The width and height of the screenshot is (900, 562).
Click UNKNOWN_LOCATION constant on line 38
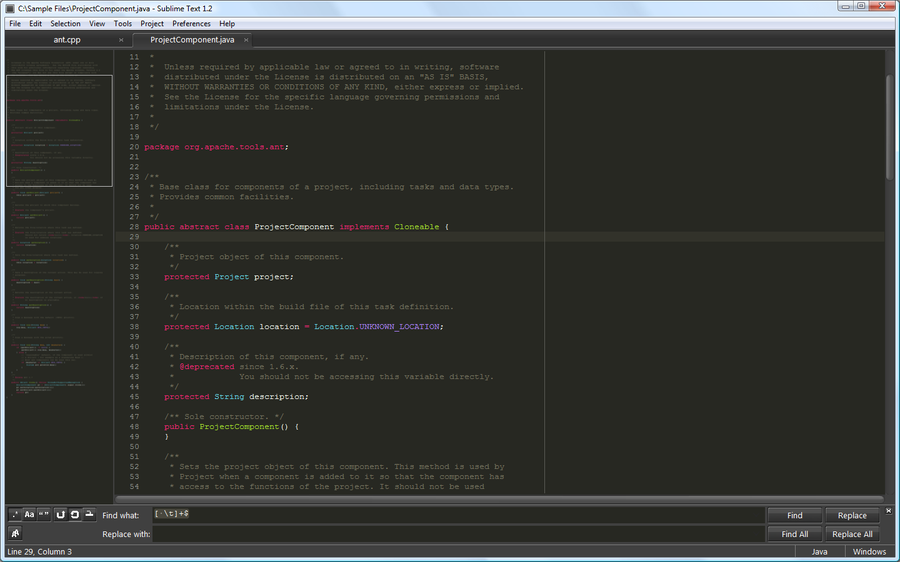tap(399, 327)
